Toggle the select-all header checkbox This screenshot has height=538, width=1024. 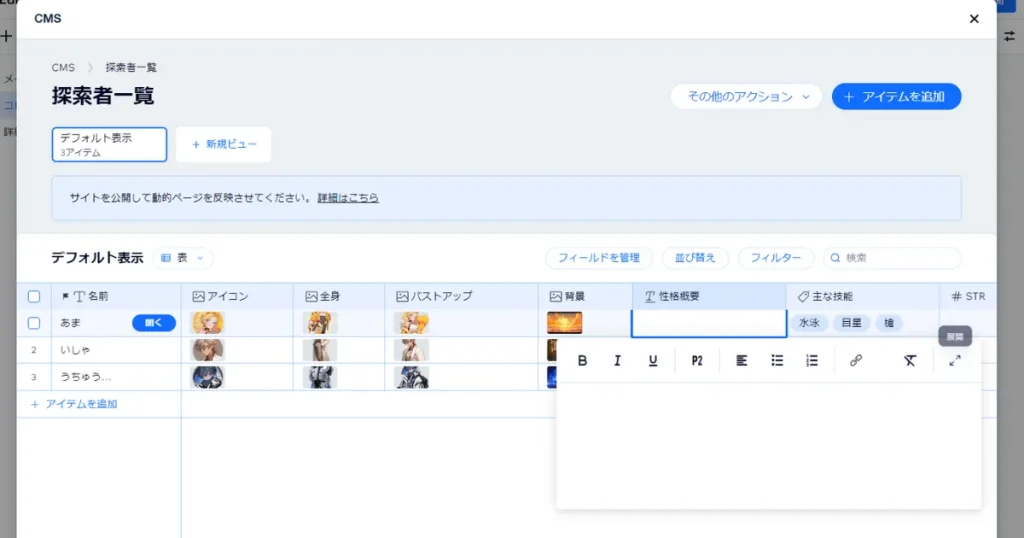click(x=34, y=296)
